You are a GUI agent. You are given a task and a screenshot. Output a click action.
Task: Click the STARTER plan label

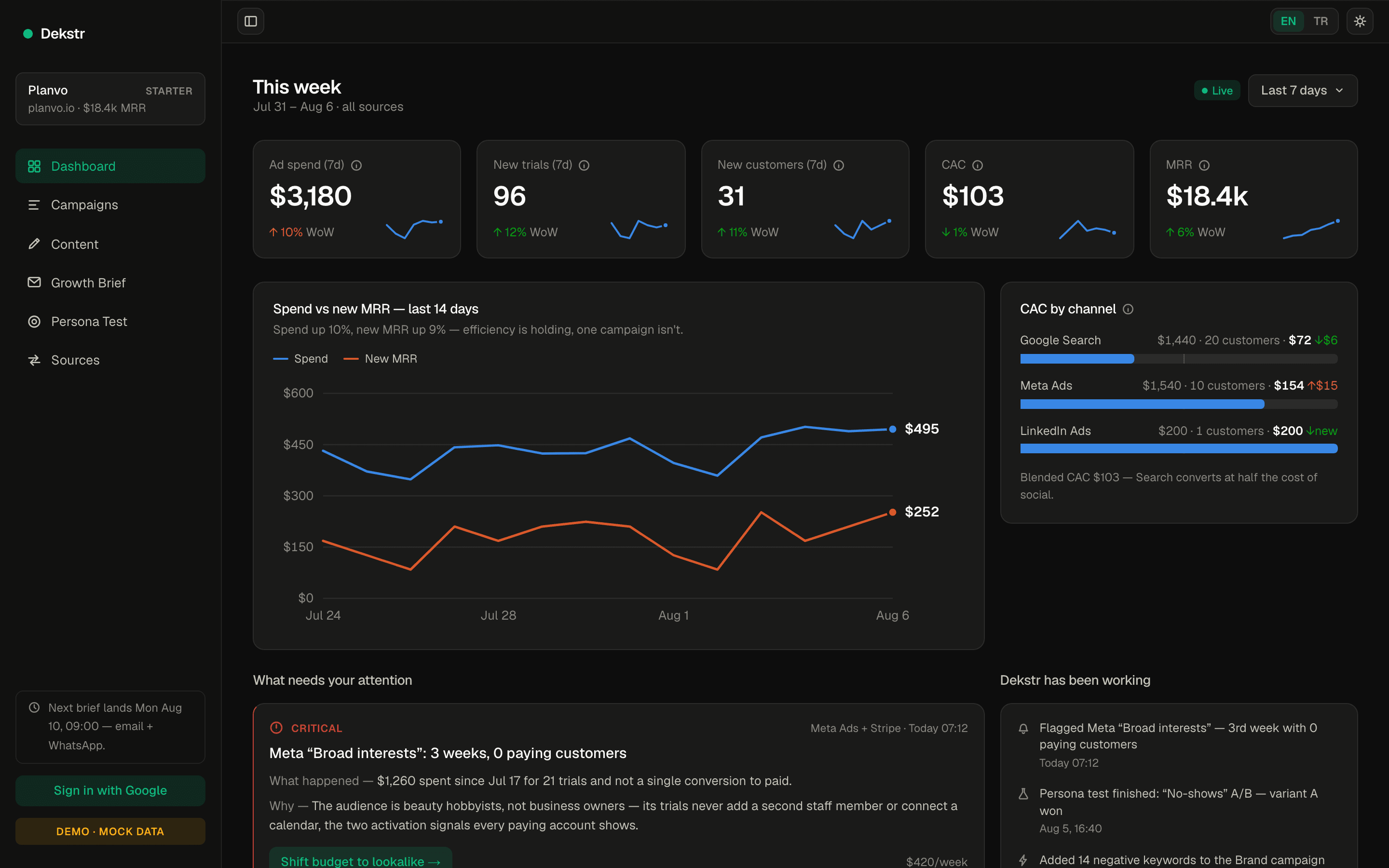[169, 91]
